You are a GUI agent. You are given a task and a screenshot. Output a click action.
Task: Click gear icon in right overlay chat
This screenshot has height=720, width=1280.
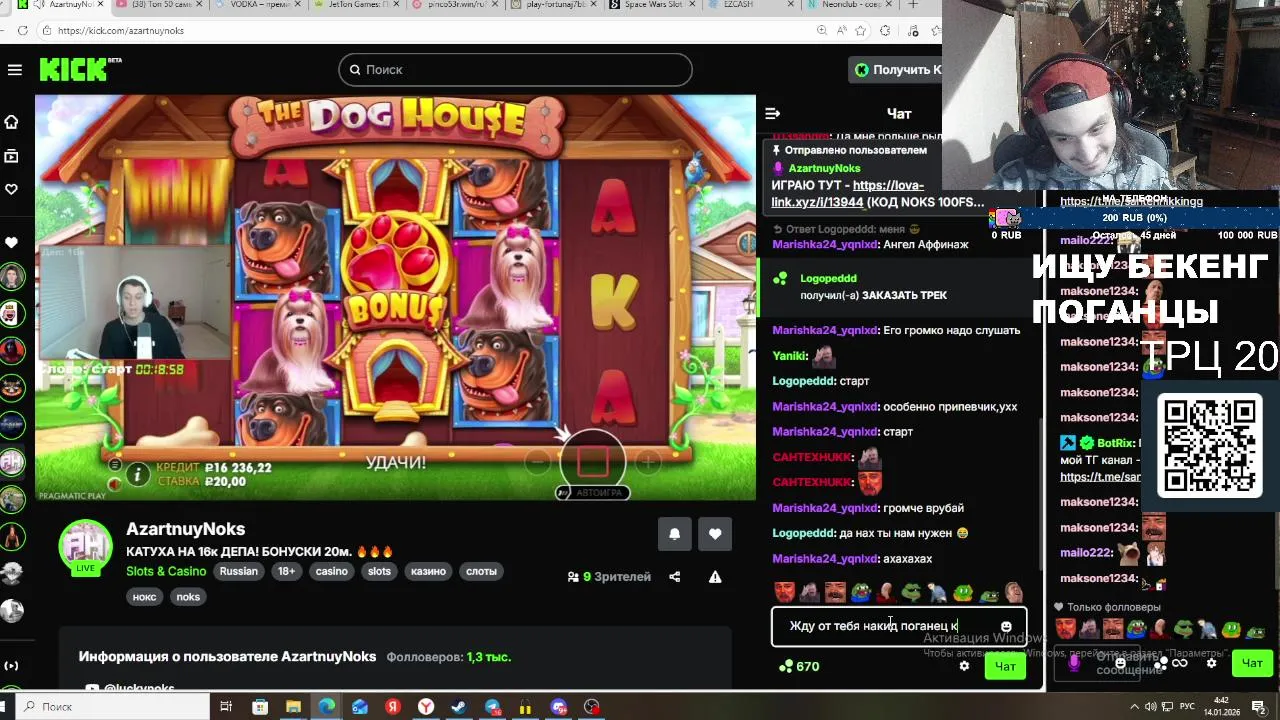point(1211,662)
